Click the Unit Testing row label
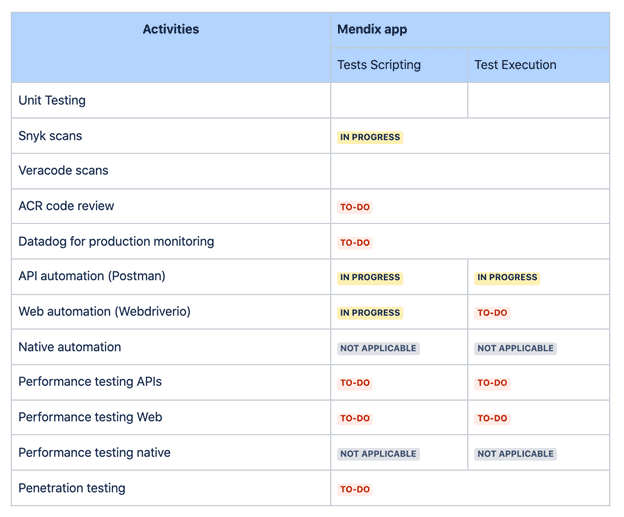This screenshot has width=624, height=517. [x=52, y=101]
